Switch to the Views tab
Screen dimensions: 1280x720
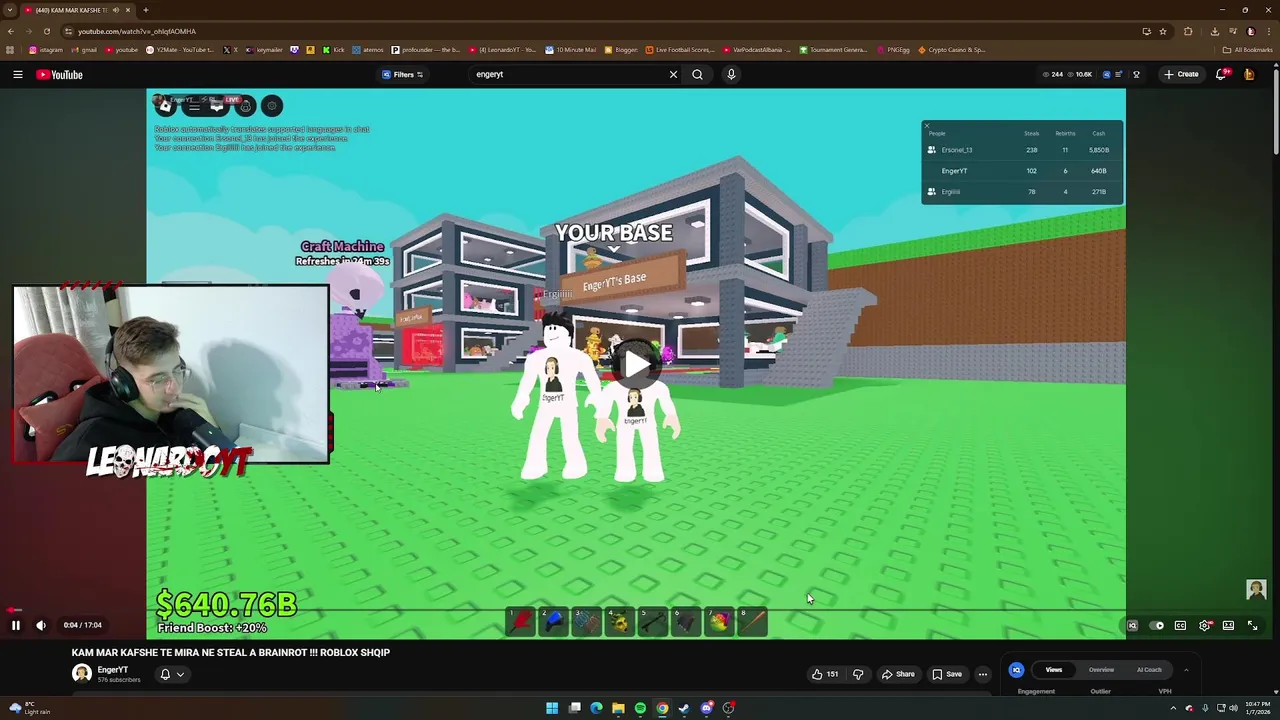[1054, 670]
